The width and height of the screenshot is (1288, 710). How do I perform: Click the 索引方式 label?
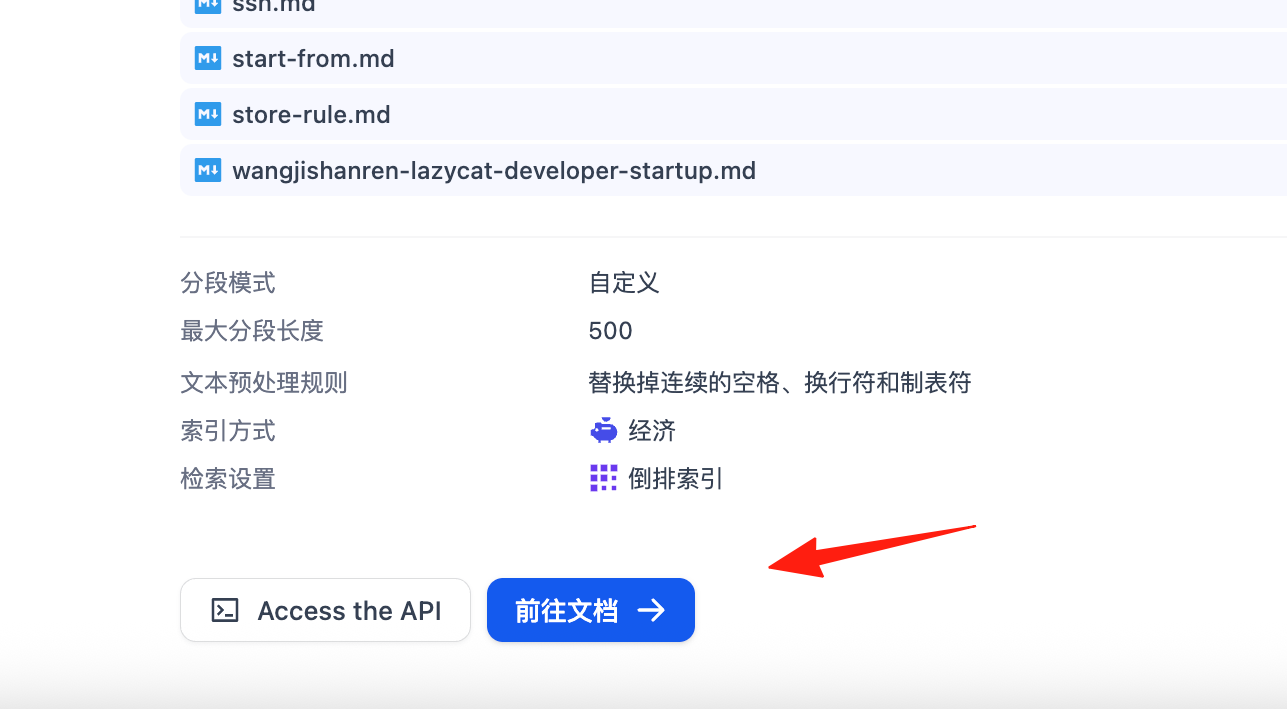pos(228,431)
